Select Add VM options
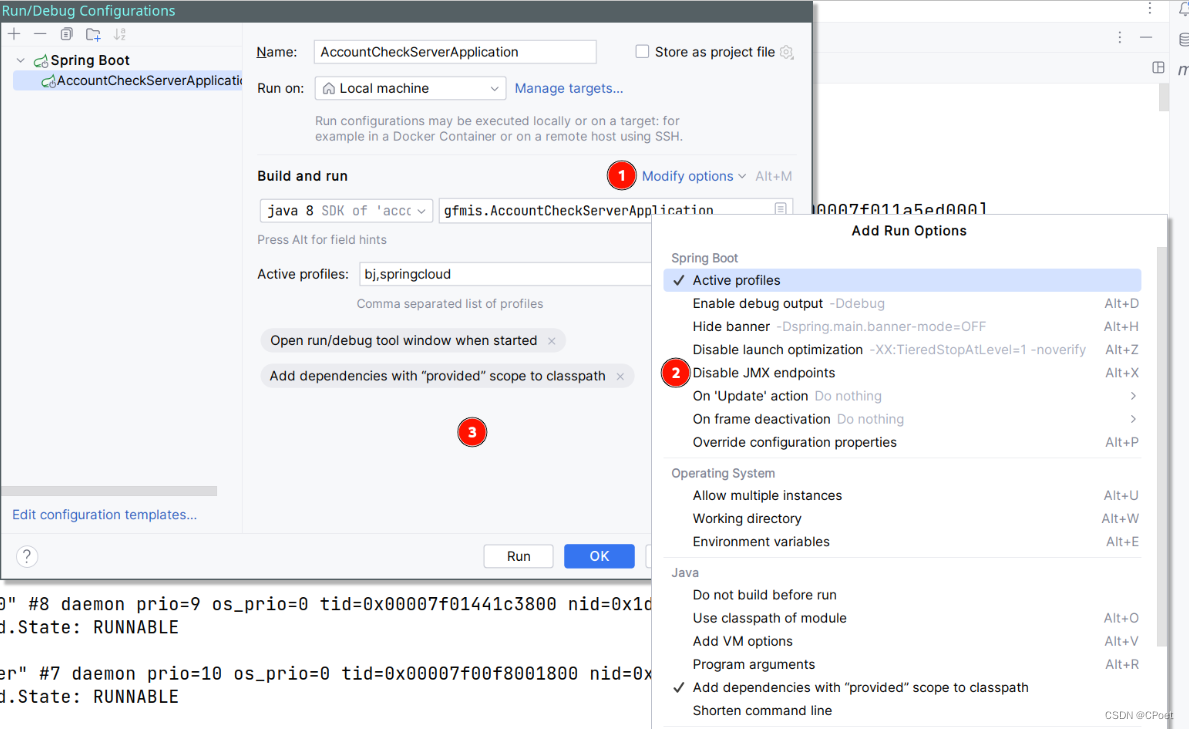Image resolution: width=1189 pixels, height=729 pixels. (x=902, y=641)
